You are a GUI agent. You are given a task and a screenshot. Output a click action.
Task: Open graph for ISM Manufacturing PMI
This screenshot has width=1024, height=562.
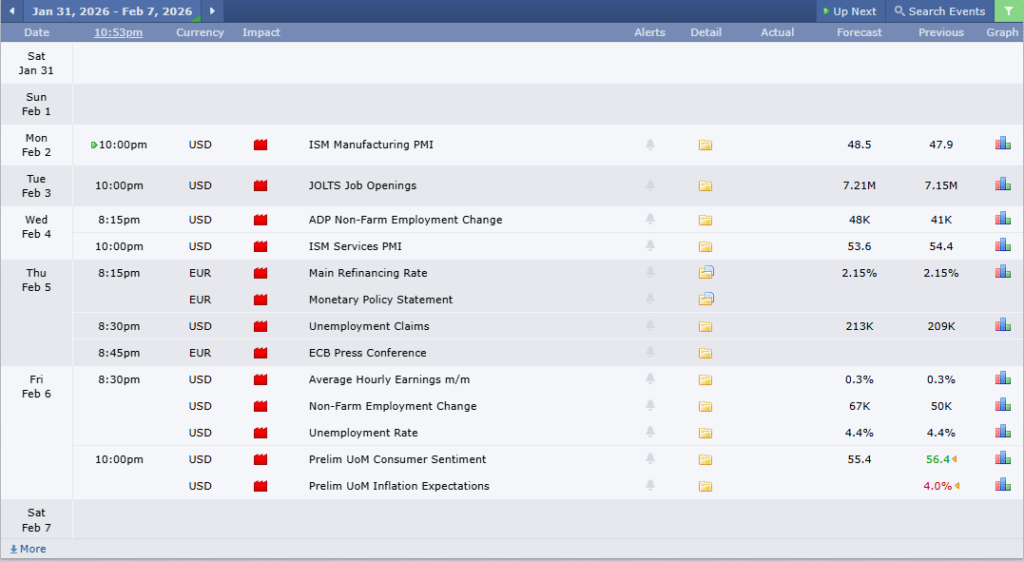(x=1002, y=144)
